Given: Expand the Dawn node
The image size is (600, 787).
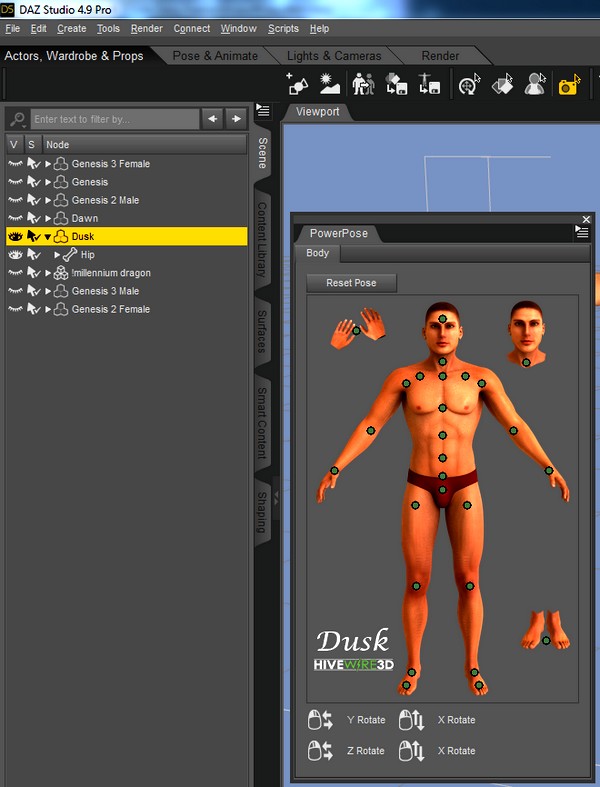Looking at the screenshot, I should click(x=48, y=218).
